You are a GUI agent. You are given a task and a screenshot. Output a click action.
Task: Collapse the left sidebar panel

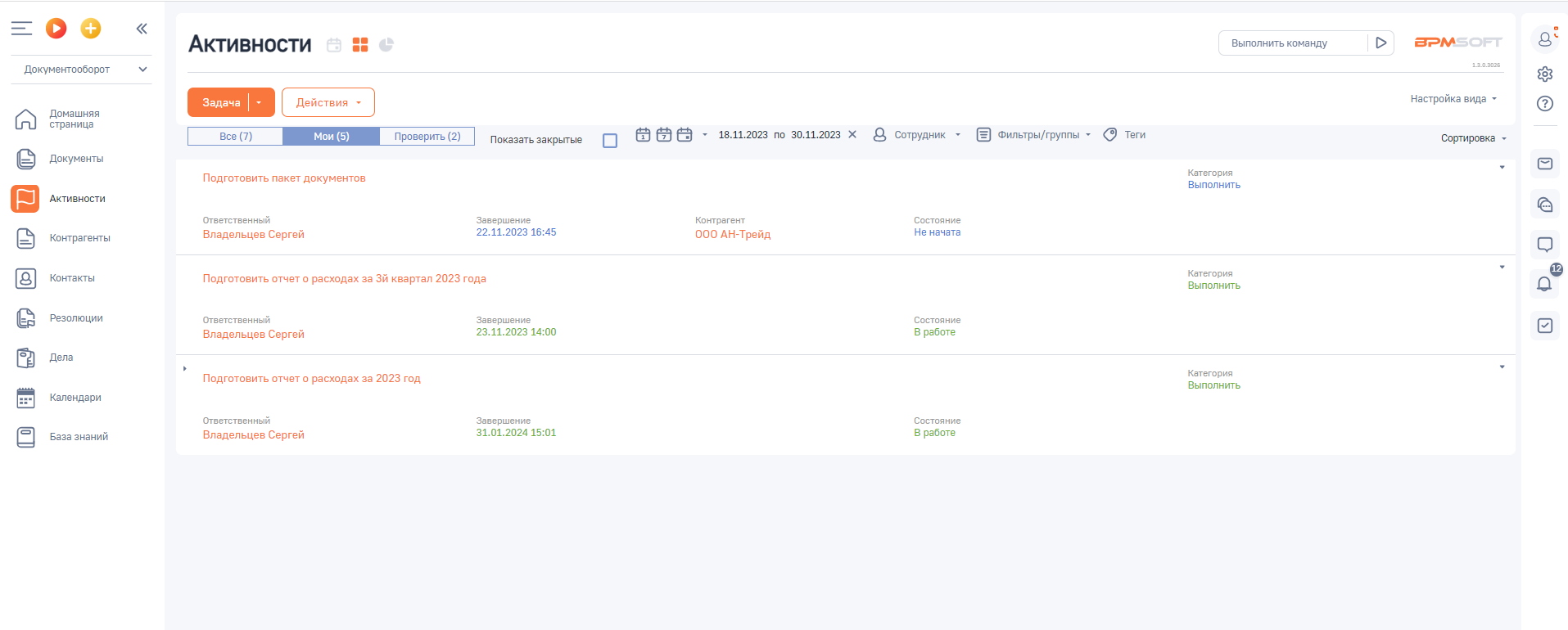click(x=142, y=29)
